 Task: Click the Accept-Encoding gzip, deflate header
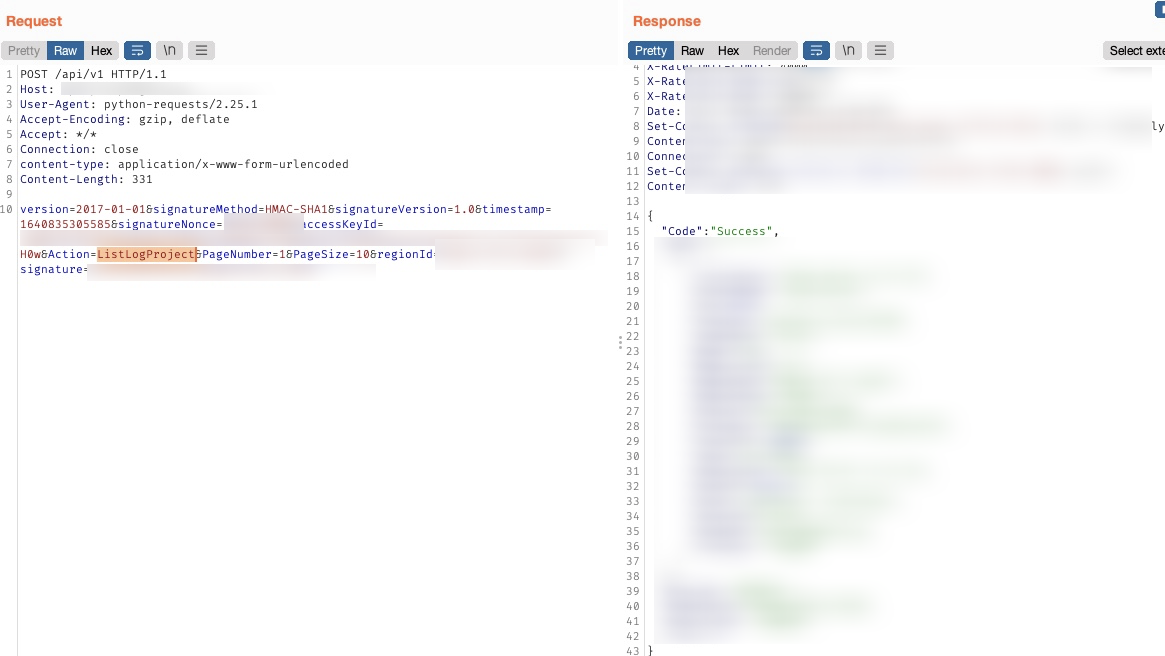[125, 119]
